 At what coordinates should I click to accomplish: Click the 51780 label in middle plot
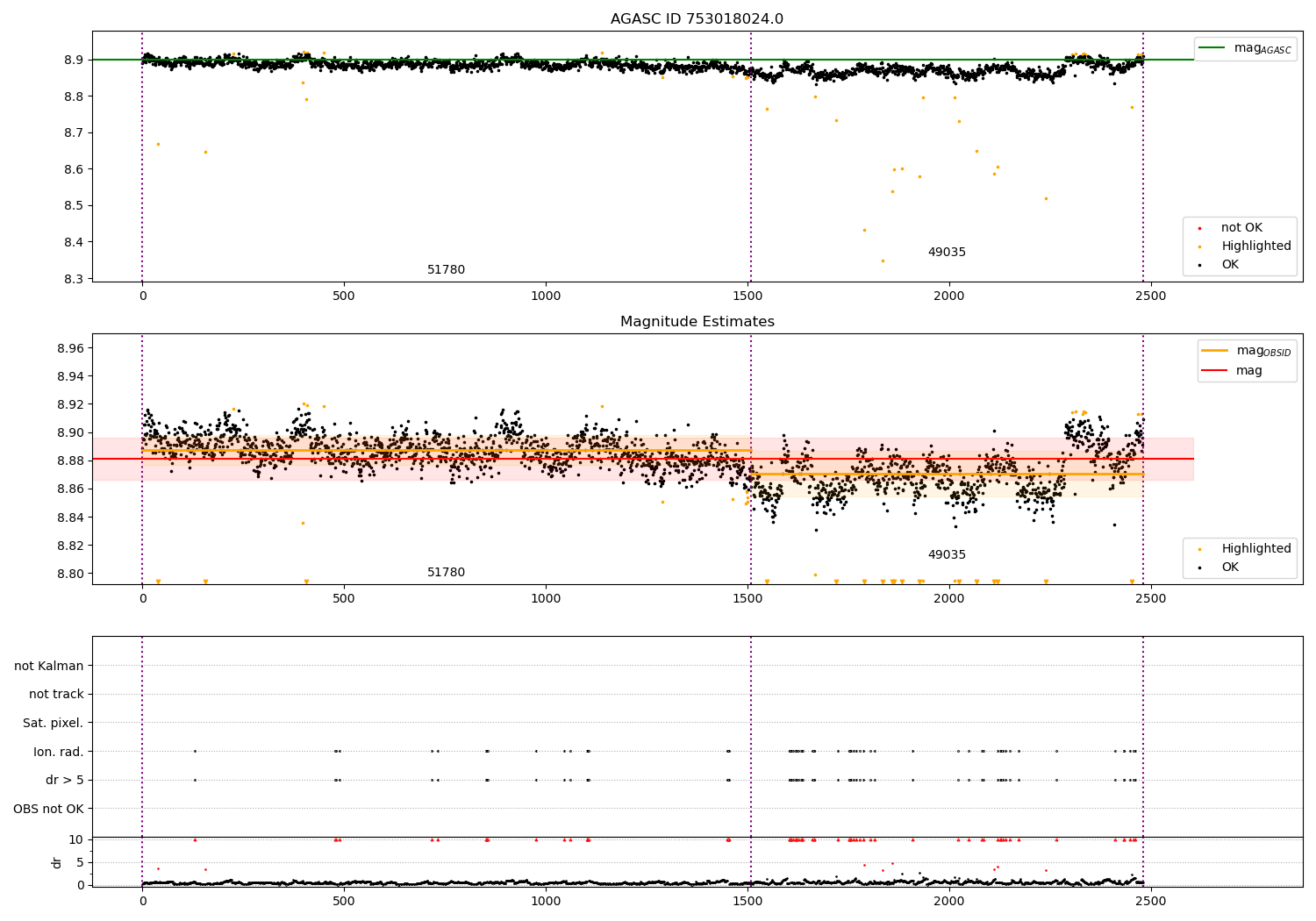tap(446, 573)
